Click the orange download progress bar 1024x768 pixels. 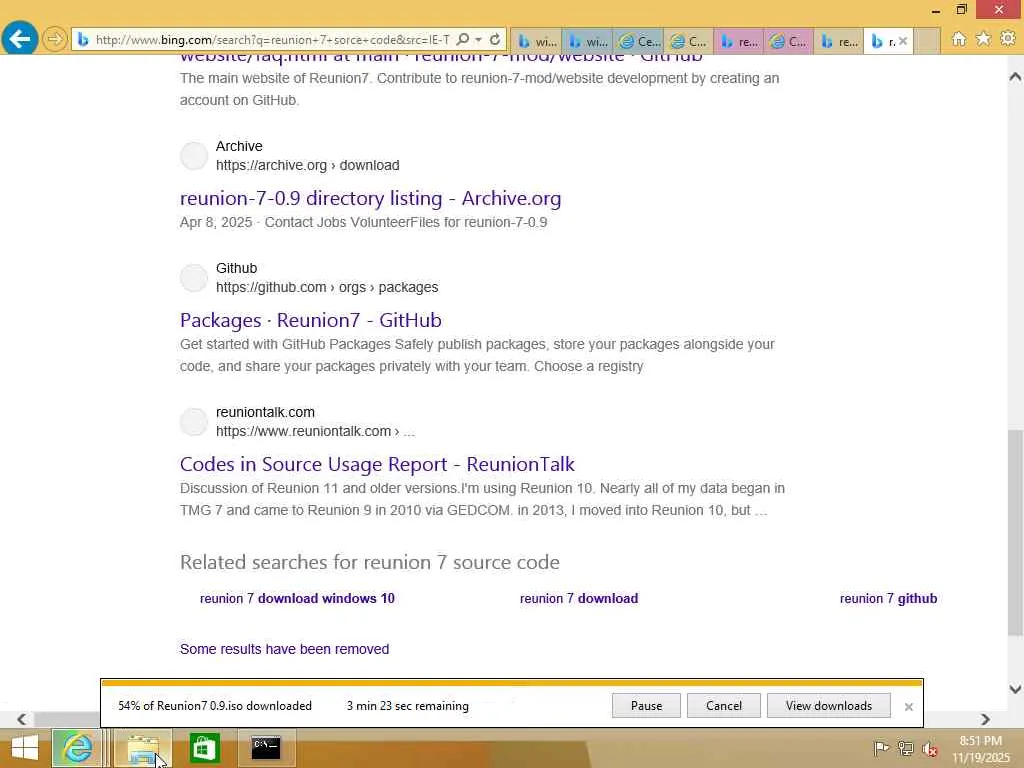pos(512,683)
